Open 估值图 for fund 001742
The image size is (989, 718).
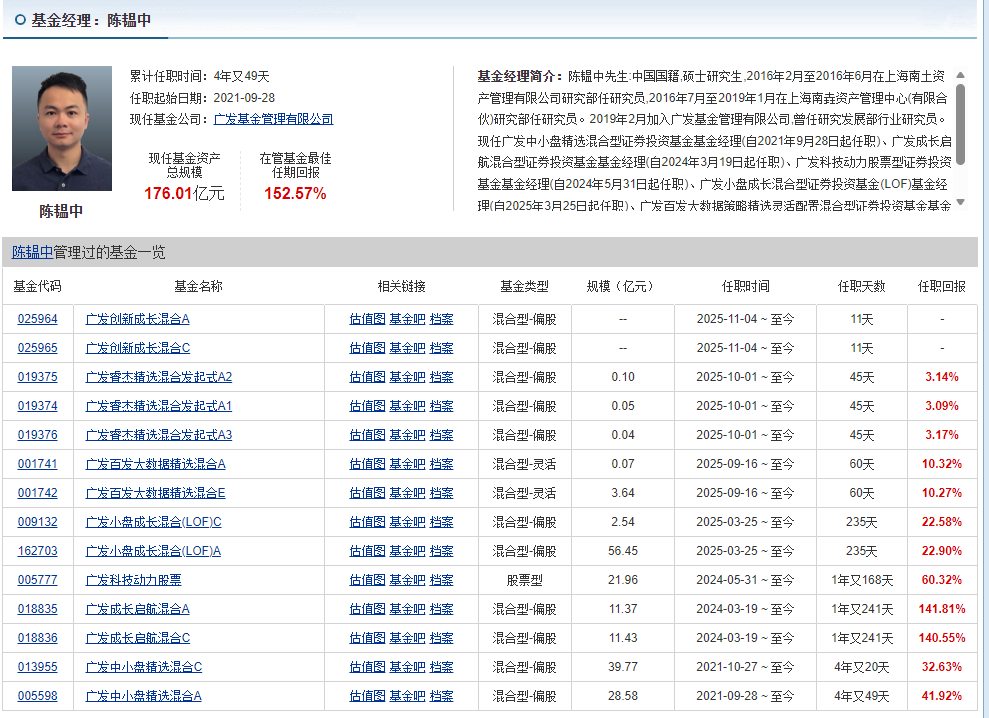pos(367,493)
